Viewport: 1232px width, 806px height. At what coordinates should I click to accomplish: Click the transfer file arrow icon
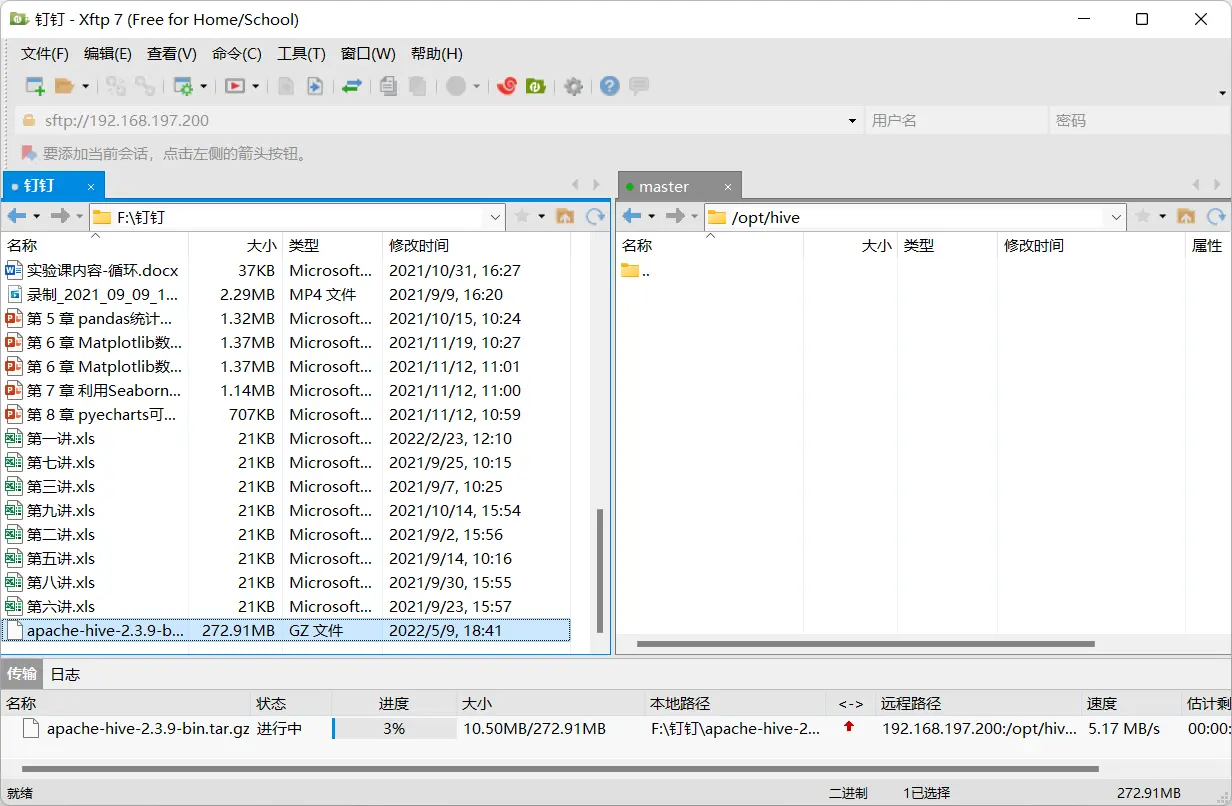(315, 86)
